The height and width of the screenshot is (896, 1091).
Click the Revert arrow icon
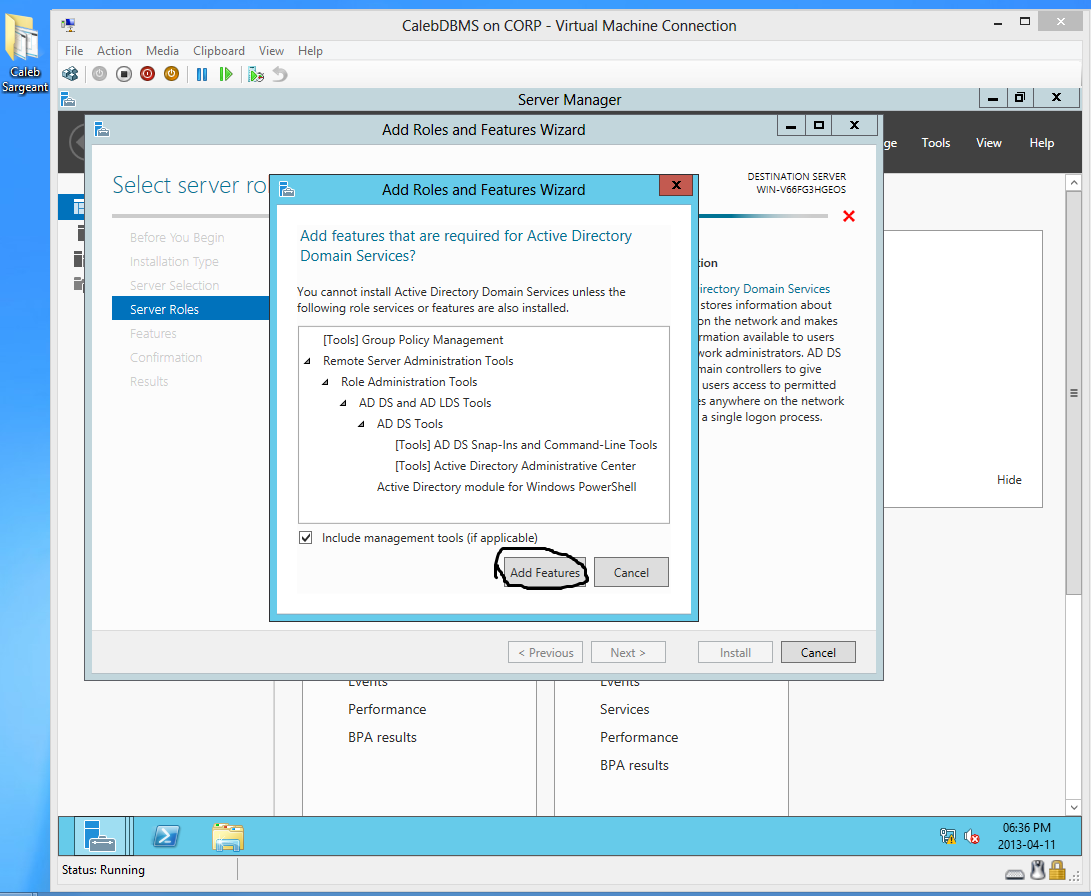pos(280,74)
